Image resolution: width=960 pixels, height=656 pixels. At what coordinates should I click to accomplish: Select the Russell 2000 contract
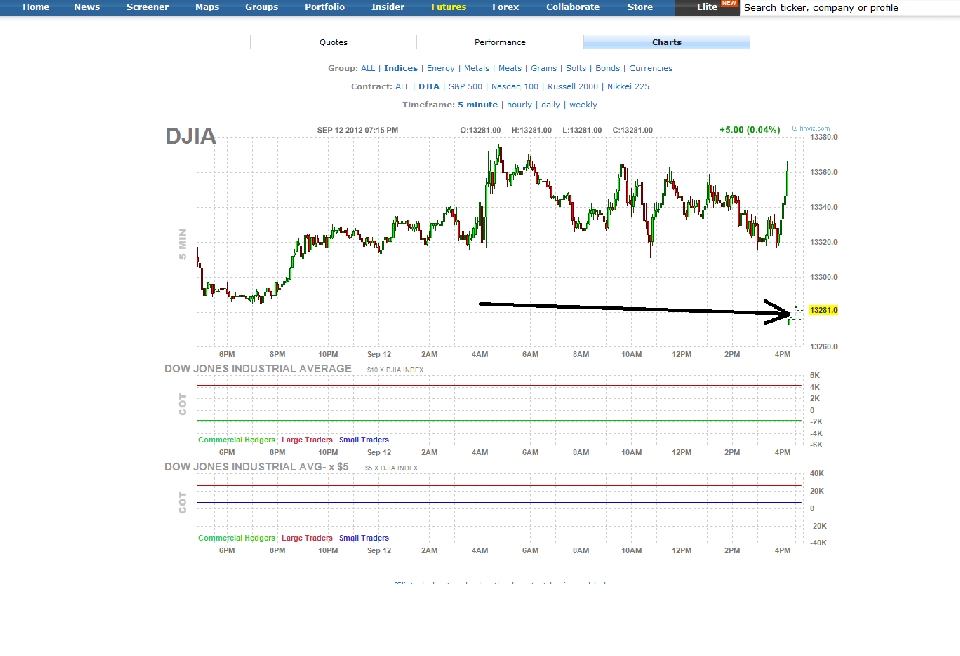point(572,86)
